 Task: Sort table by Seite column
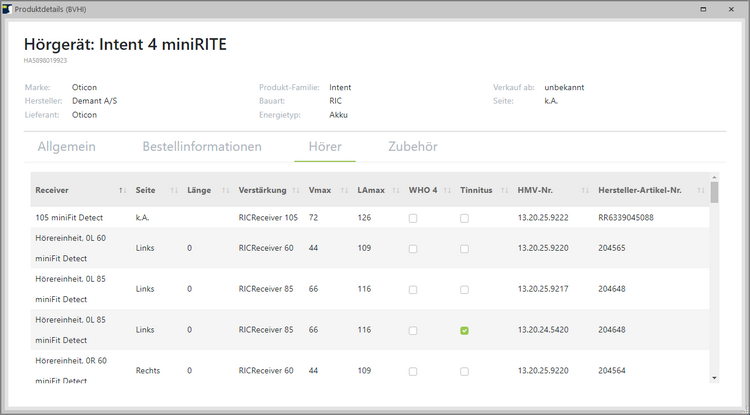pyautogui.click(x=175, y=190)
